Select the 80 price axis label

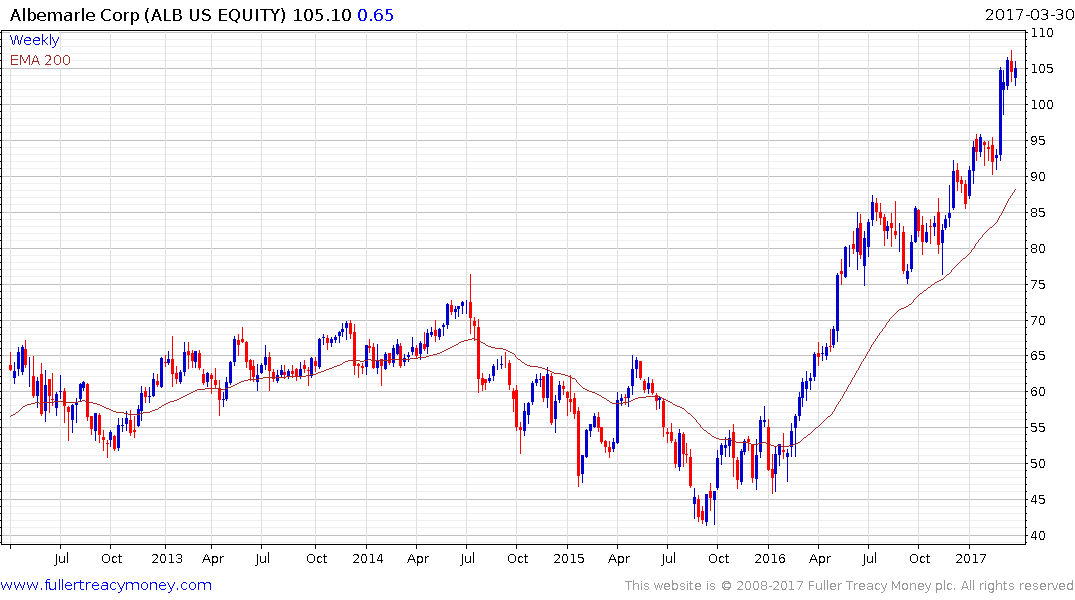(x=1038, y=248)
